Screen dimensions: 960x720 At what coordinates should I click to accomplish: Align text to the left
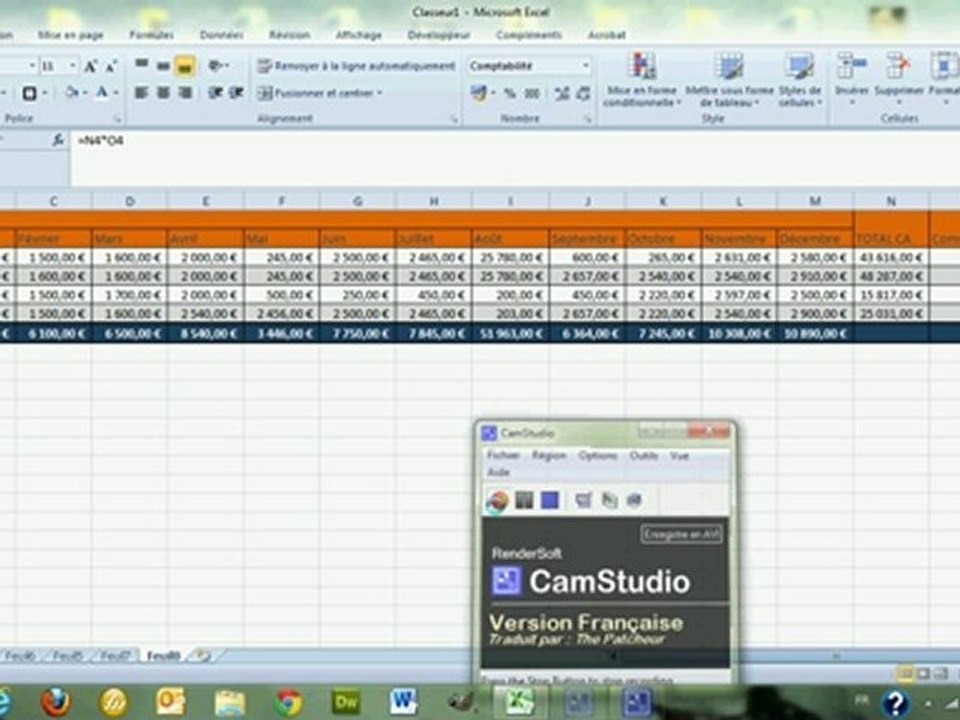click(x=141, y=92)
